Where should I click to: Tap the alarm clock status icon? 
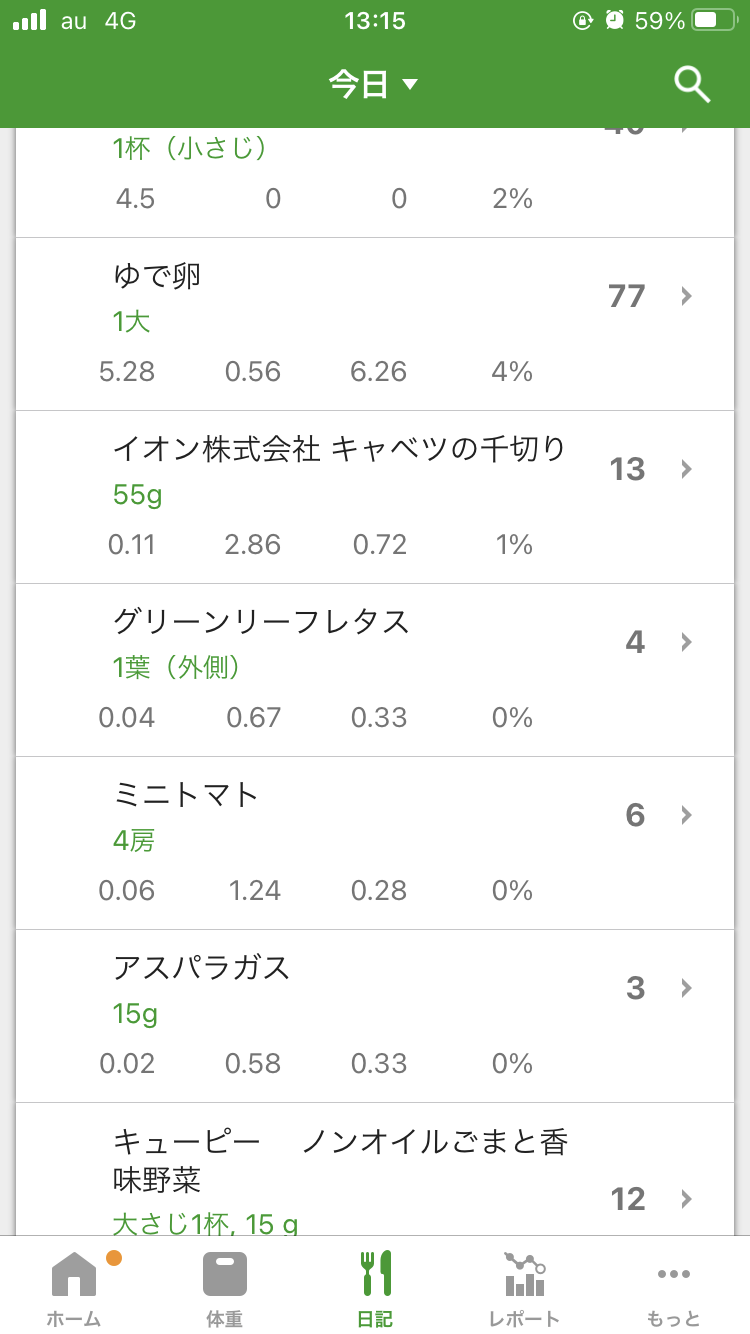(615, 20)
